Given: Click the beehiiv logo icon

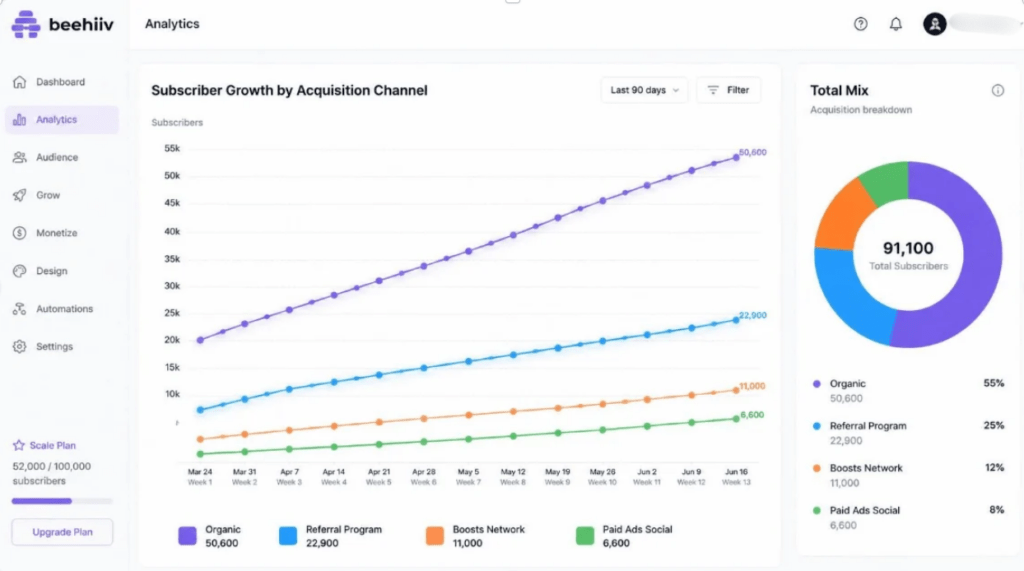Looking at the screenshot, I should pos(26,24).
